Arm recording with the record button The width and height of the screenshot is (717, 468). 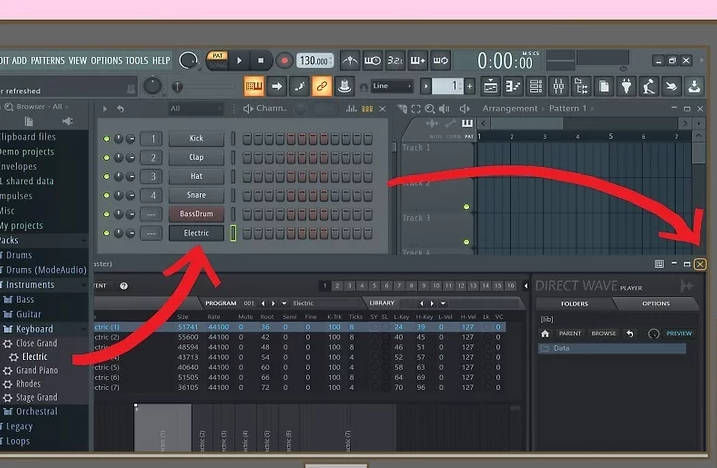(284, 60)
